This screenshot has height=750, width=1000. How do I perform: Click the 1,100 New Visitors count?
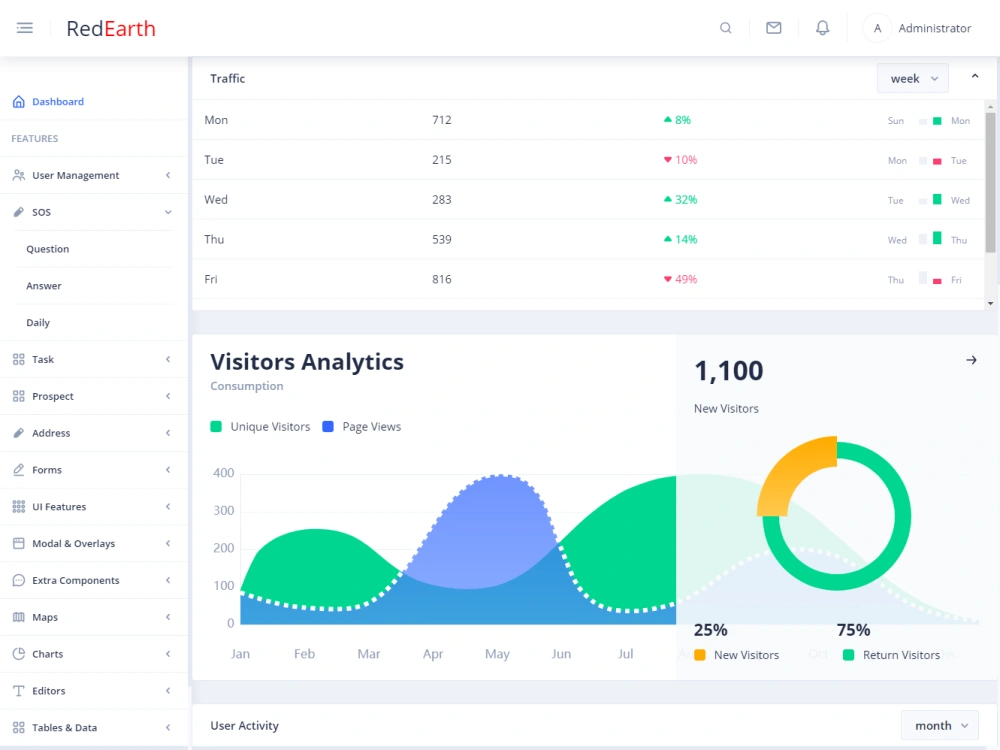[728, 371]
